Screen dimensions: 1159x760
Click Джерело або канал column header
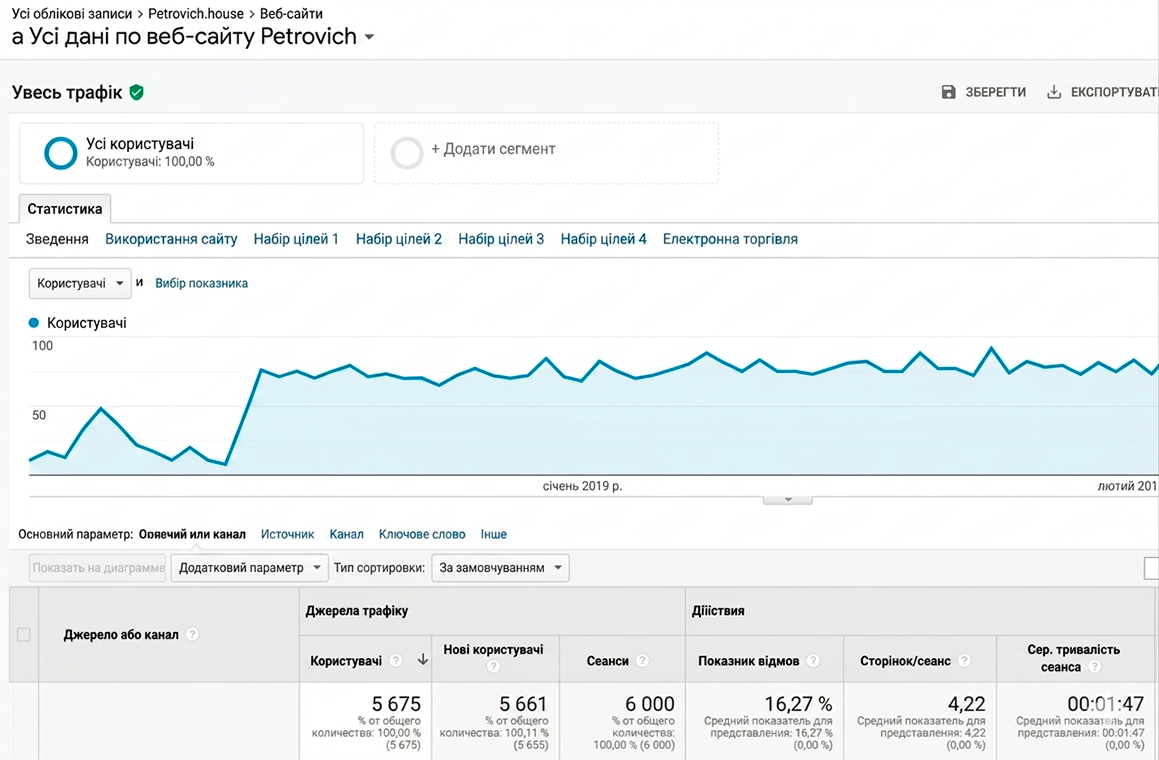tap(121, 634)
